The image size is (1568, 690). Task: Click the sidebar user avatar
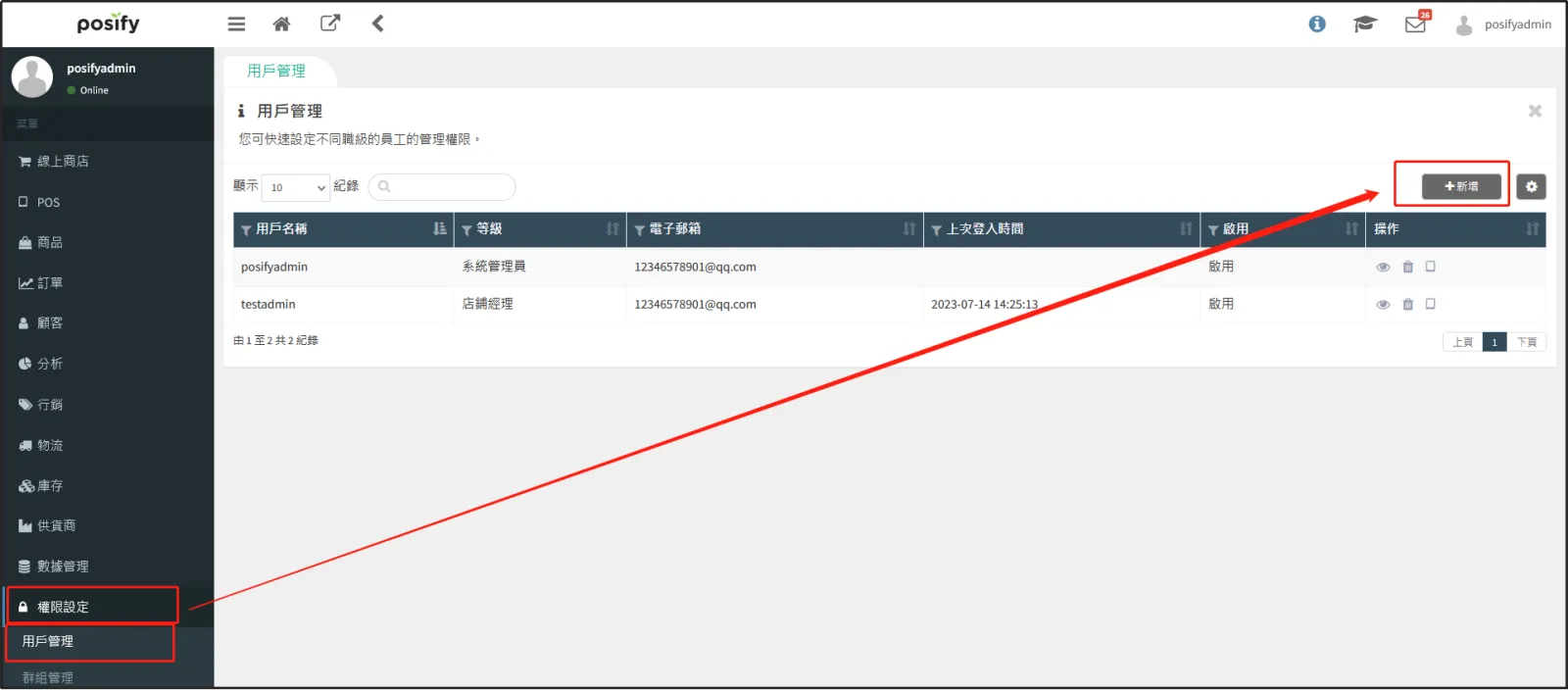point(32,76)
